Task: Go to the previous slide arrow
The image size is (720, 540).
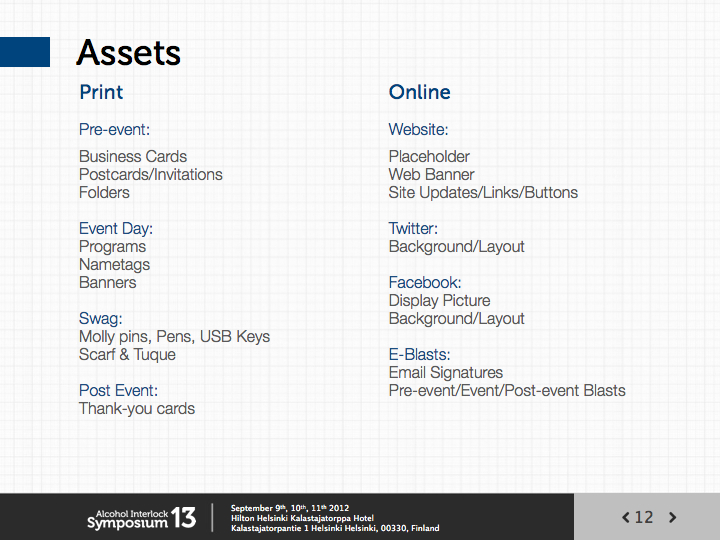Action: [x=625, y=518]
